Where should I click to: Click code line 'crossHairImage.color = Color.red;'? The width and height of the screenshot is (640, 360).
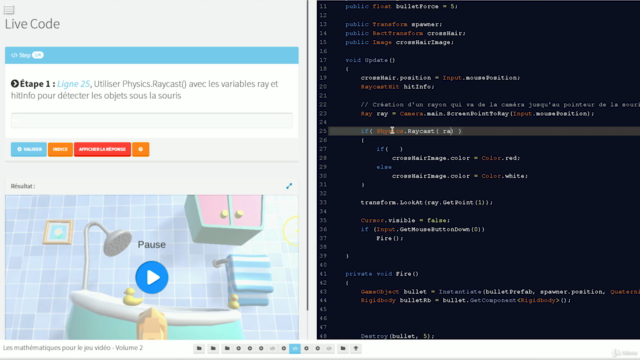(x=456, y=158)
